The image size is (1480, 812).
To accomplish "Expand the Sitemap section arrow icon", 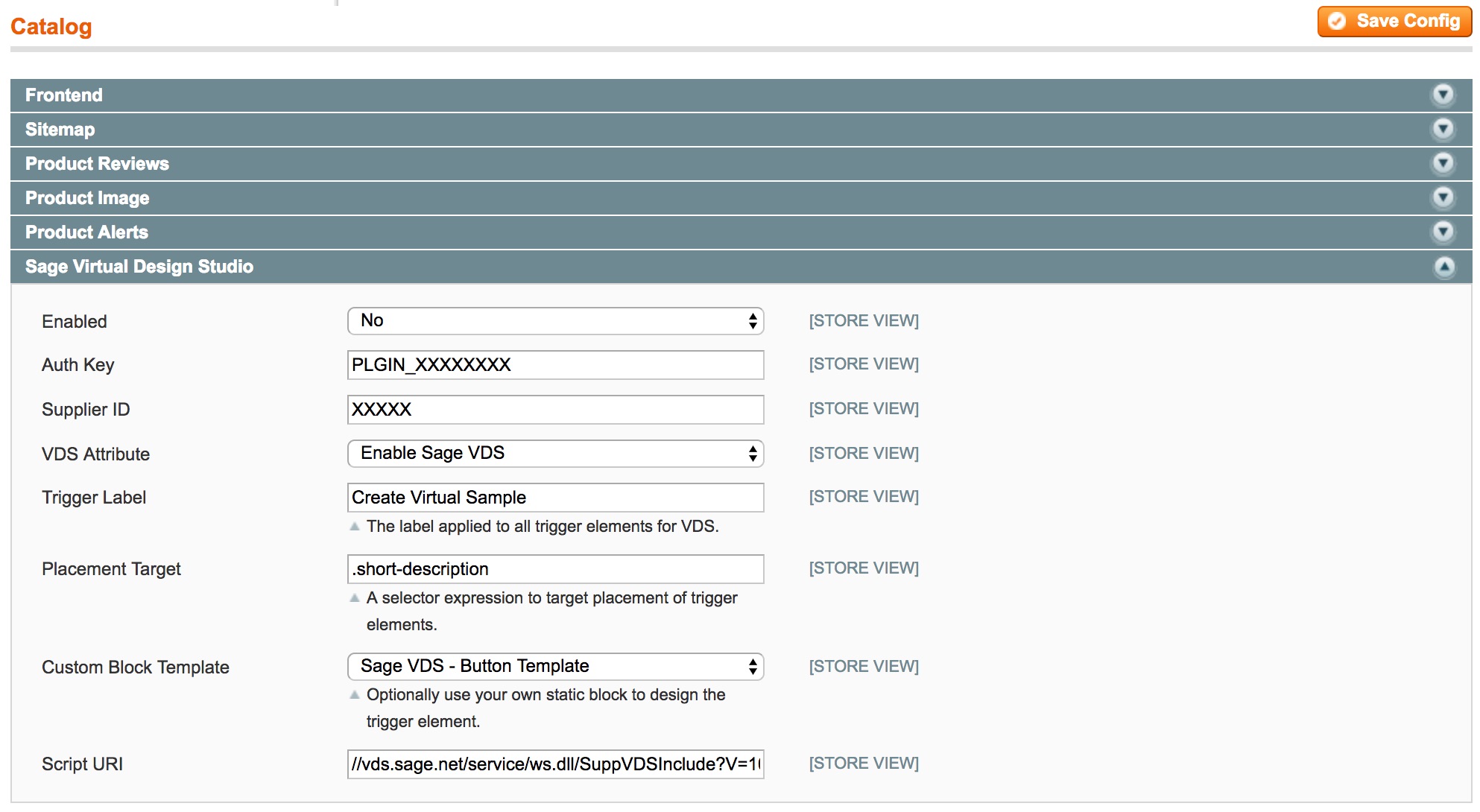I will click(x=1443, y=129).
